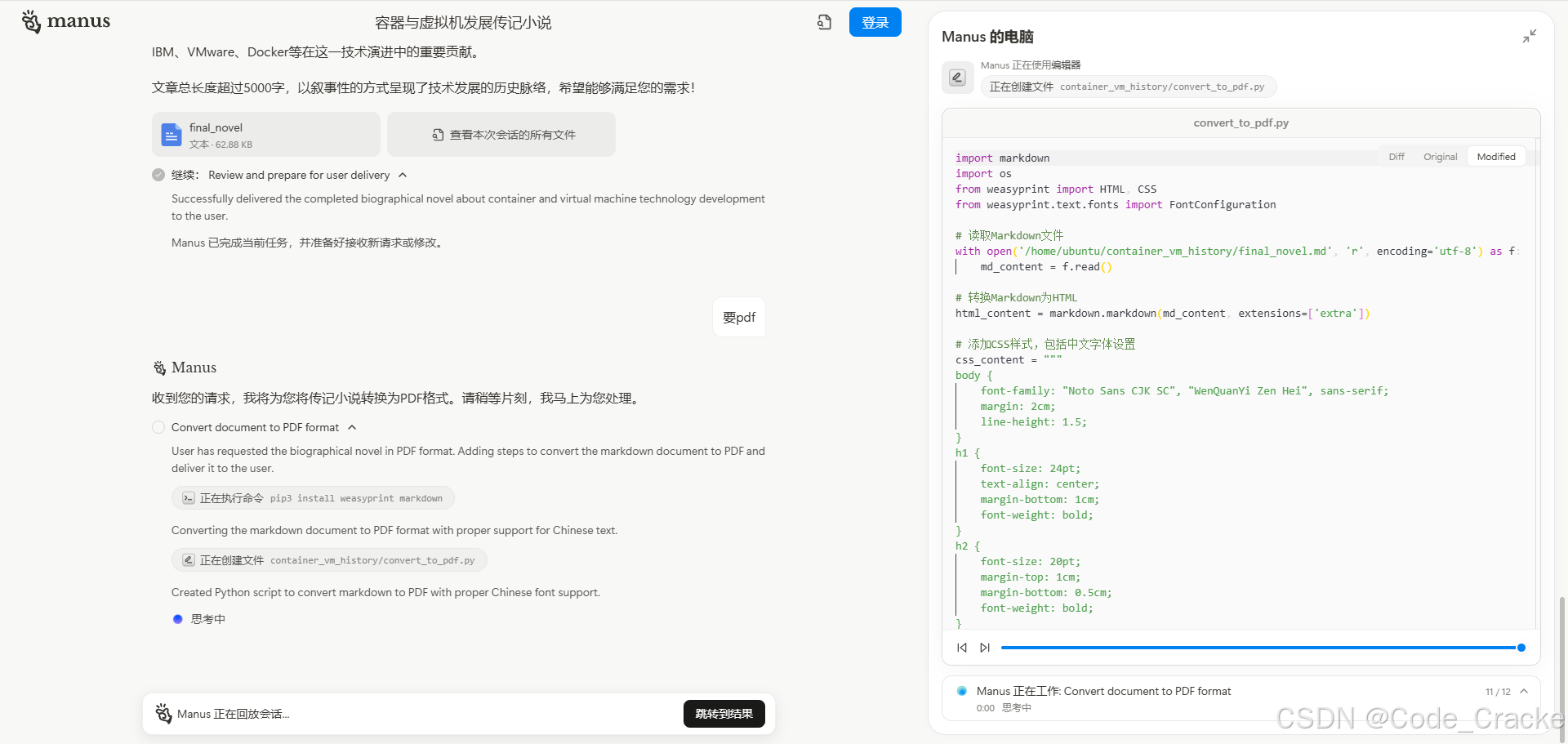Click the completed step check icon beside 继续
This screenshot has height=744, width=1568.
pyautogui.click(x=158, y=175)
